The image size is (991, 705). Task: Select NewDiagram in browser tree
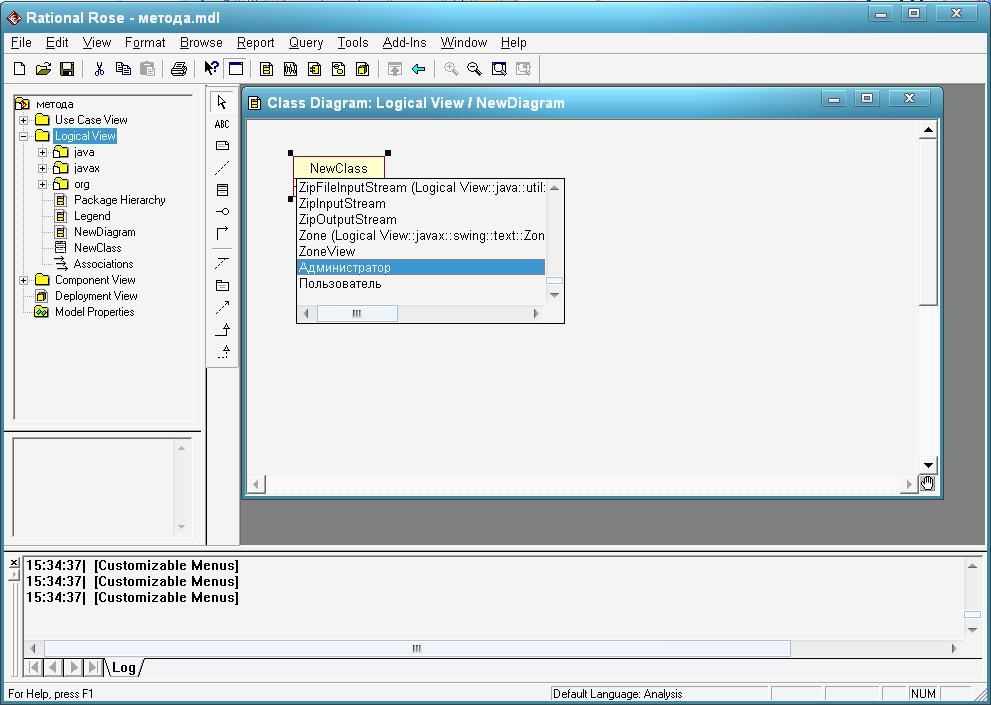(104, 232)
